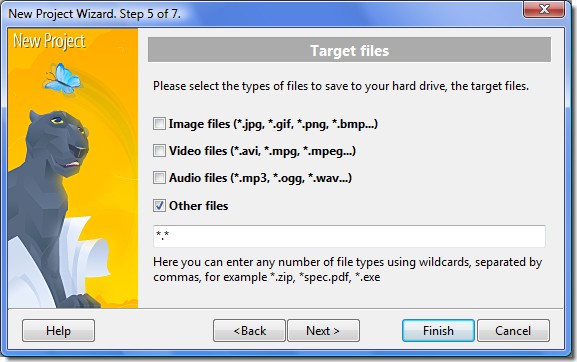This screenshot has width=577, height=362.
Task: Uncheck the Other files checkbox
Action: click(159, 206)
